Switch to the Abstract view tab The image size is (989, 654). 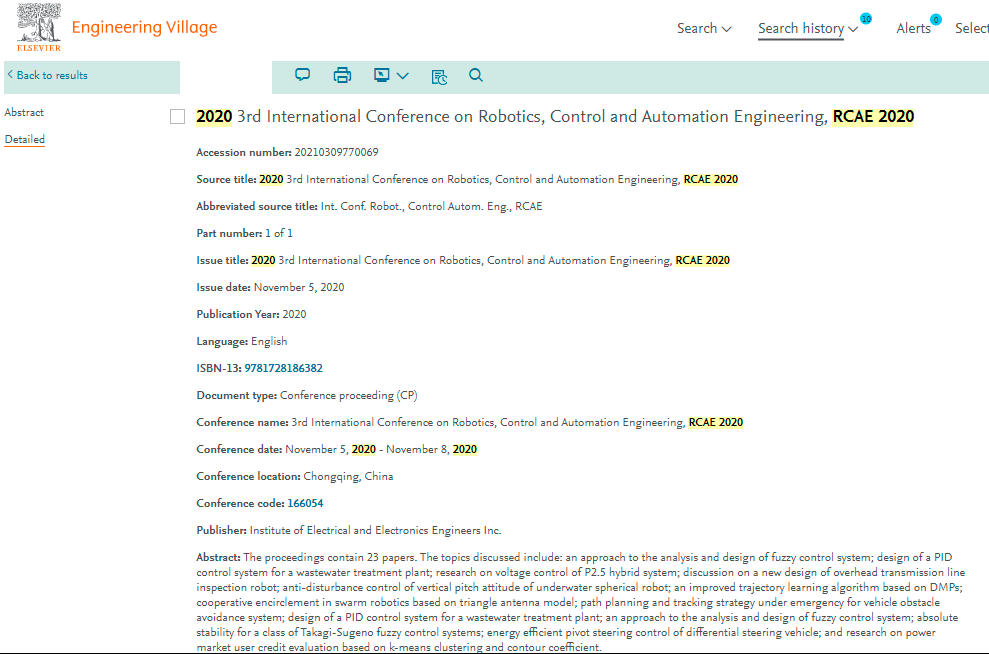(x=24, y=112)
